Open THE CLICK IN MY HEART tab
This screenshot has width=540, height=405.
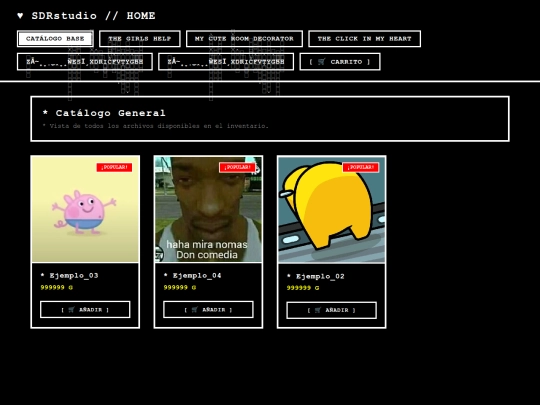(364, 39)
